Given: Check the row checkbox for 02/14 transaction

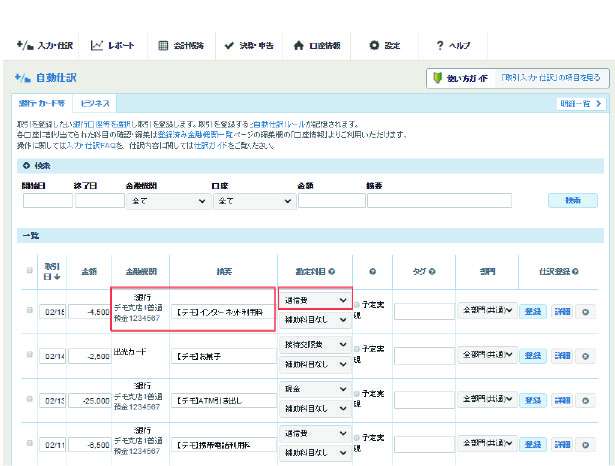Looking at the screenshot, I should click(29, 355).
